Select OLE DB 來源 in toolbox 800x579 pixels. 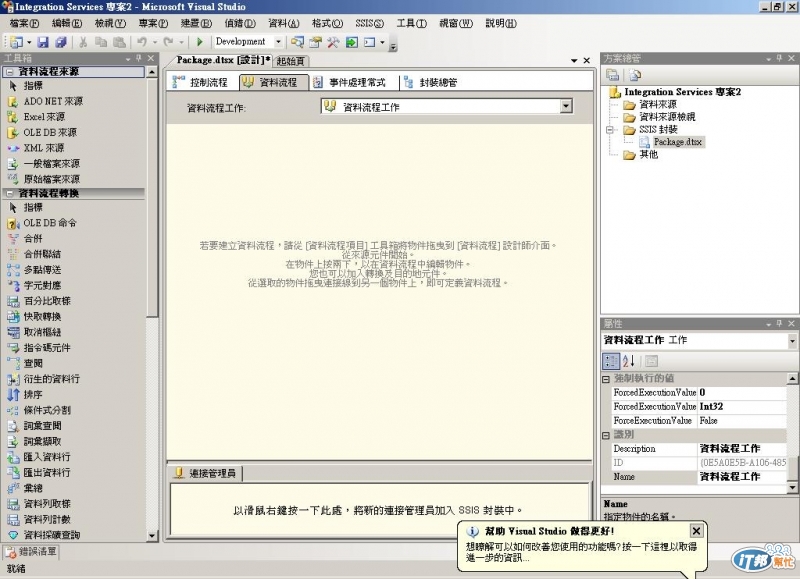click(42, 133)
